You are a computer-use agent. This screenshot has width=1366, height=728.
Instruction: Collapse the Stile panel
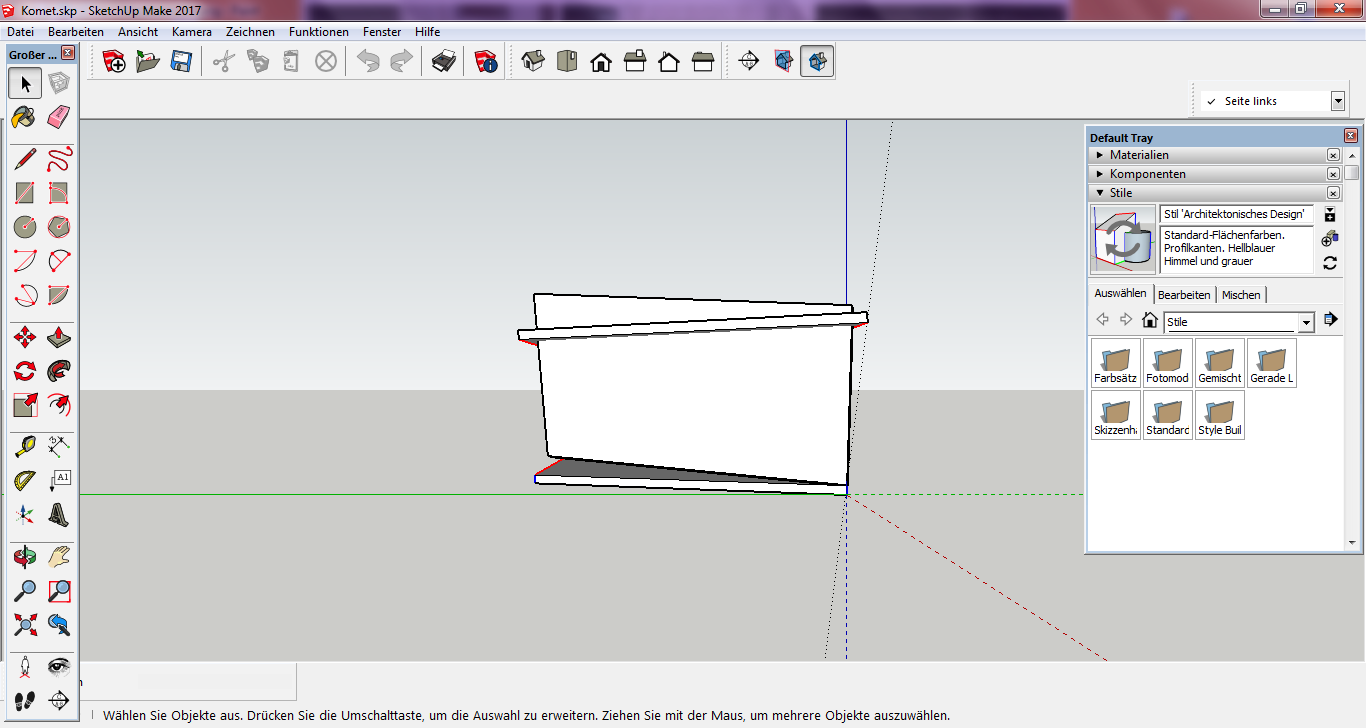1119,193
